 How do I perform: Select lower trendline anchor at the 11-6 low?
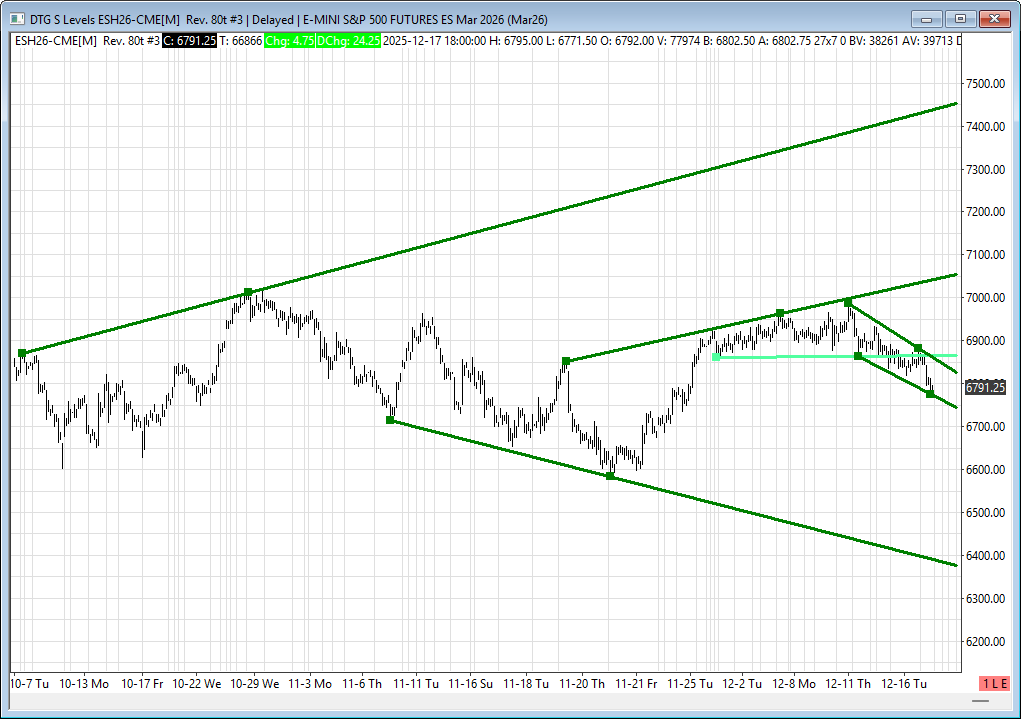(390, 420)
